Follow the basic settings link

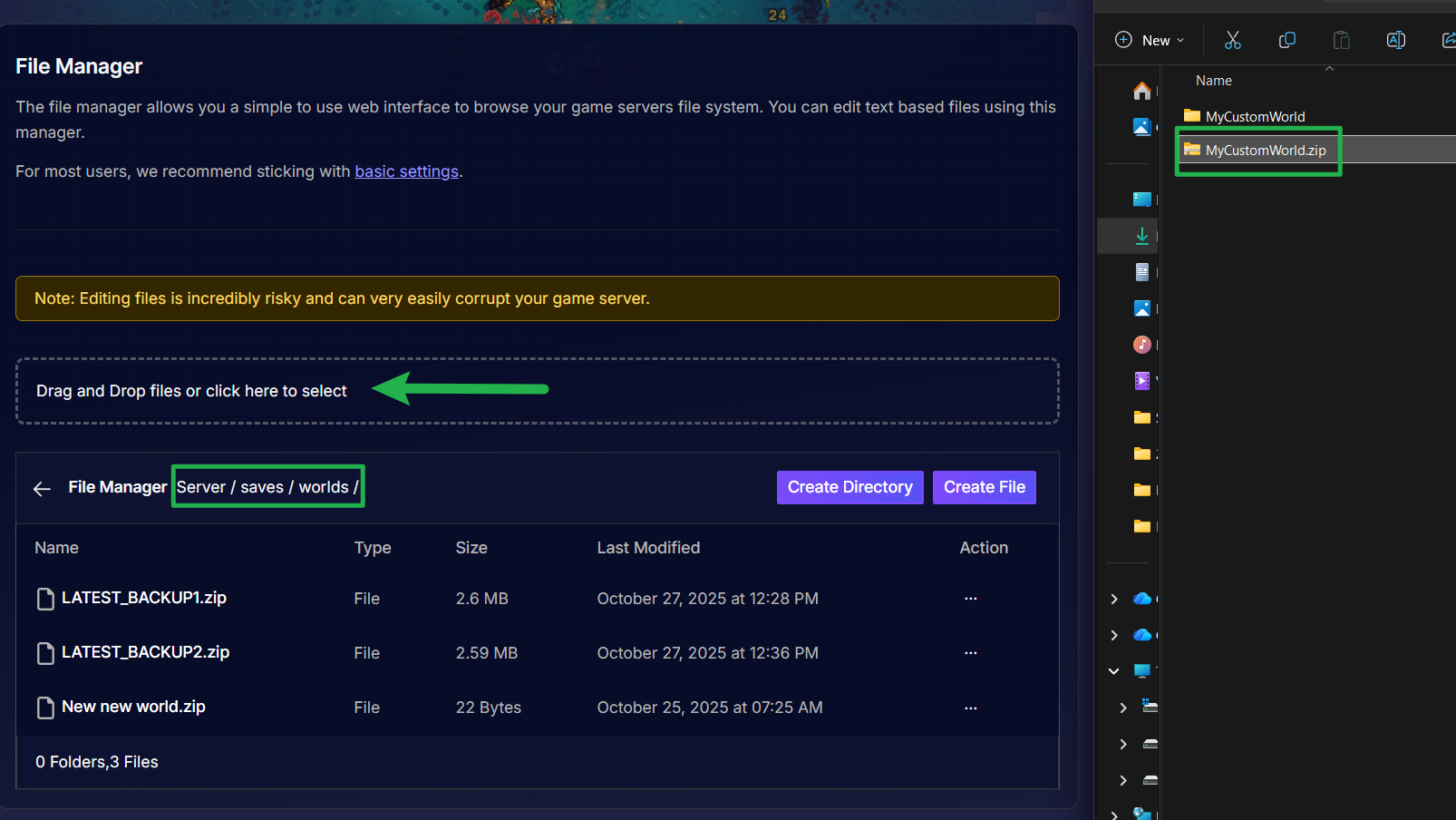(x=406, y=171)
